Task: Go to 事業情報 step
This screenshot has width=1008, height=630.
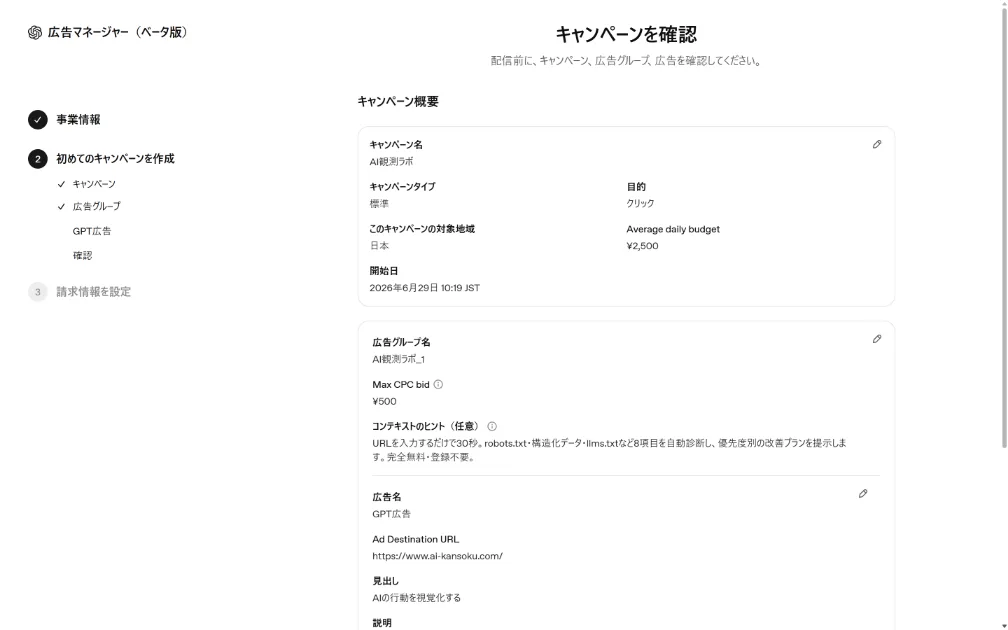Action: click(78, 120)
